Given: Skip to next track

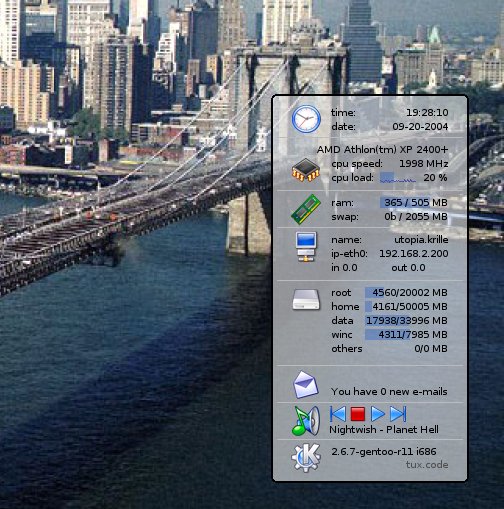Looking at the screenshot, I should point(398,414).
